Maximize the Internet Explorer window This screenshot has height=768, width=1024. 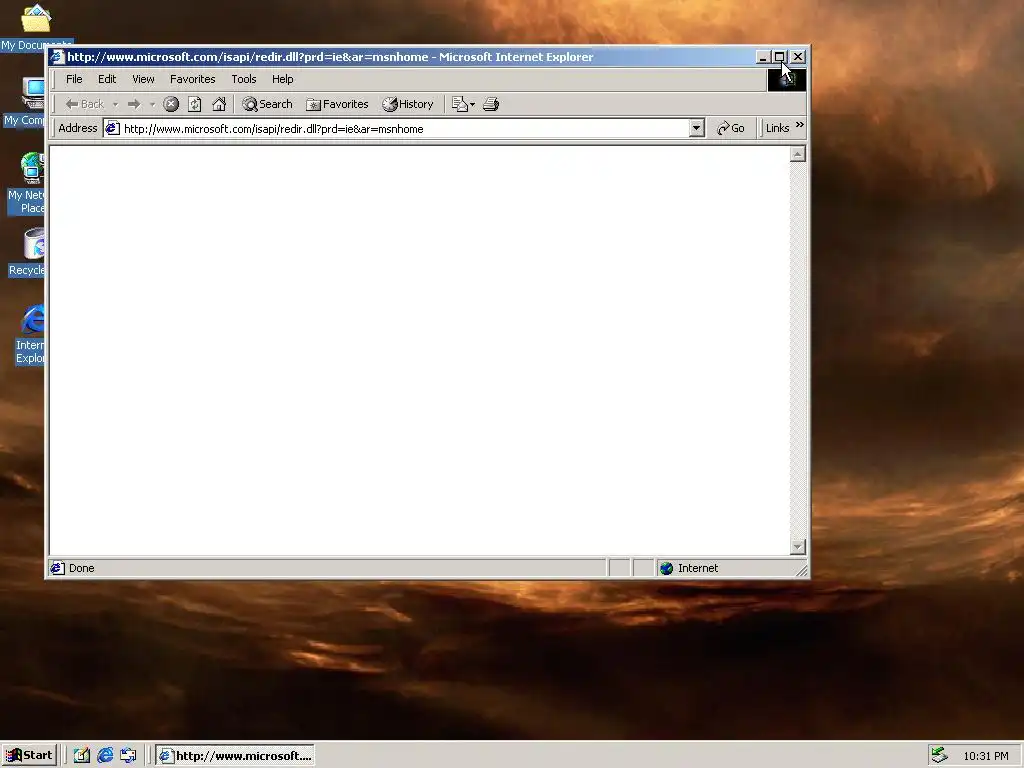point(780,57)
